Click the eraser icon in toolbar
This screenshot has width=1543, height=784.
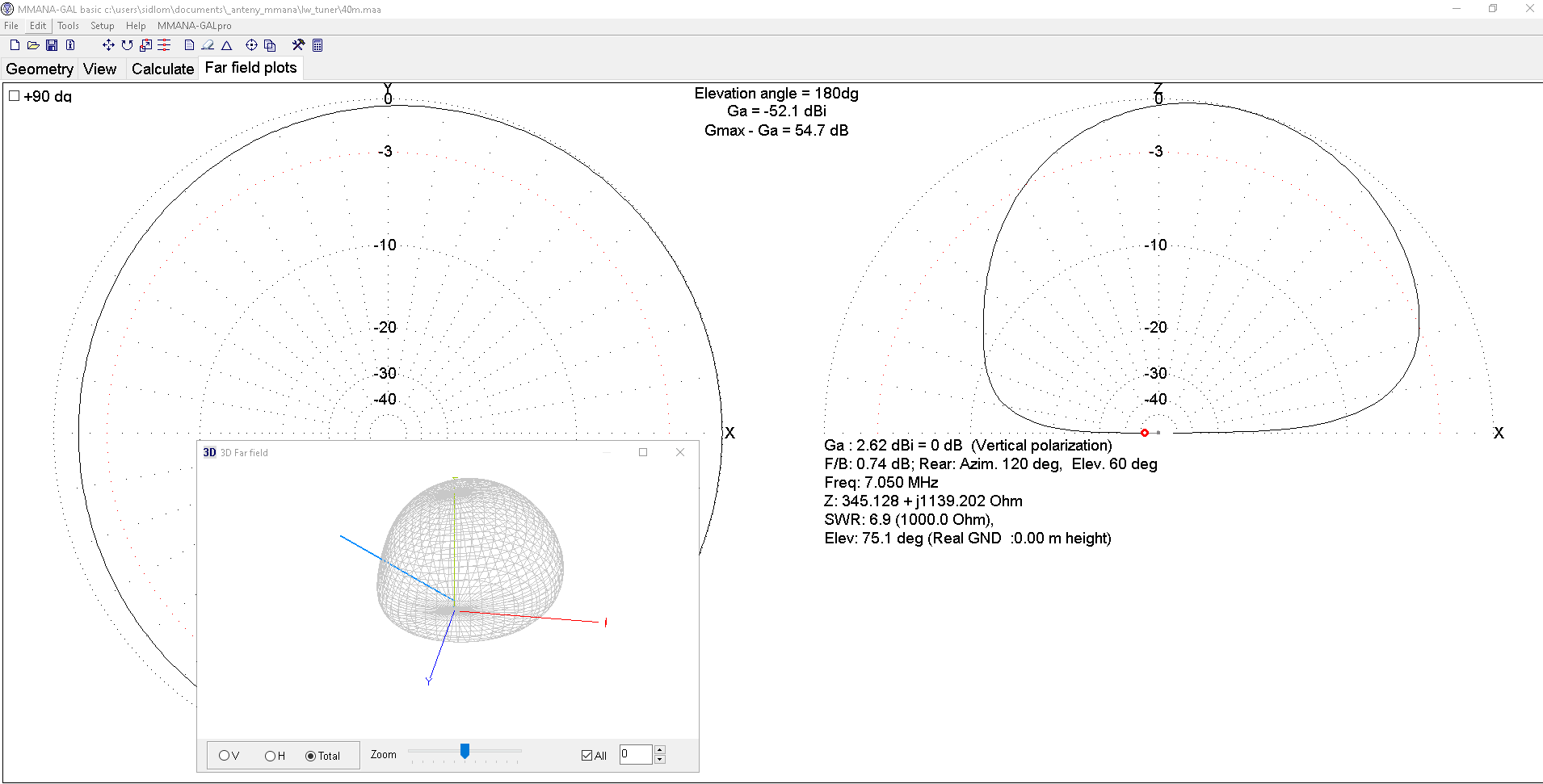pyautogui.click(x=208, y=45)
